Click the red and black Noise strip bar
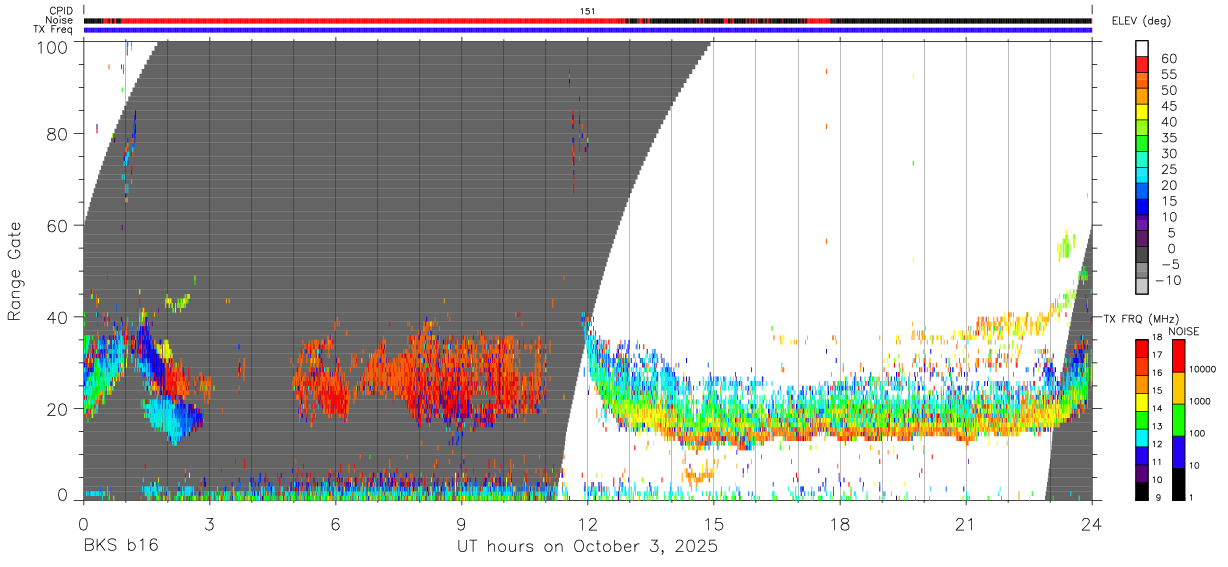Image resolution: width=1228 pixels, height=567 pixels. click(x=588, y=20)
